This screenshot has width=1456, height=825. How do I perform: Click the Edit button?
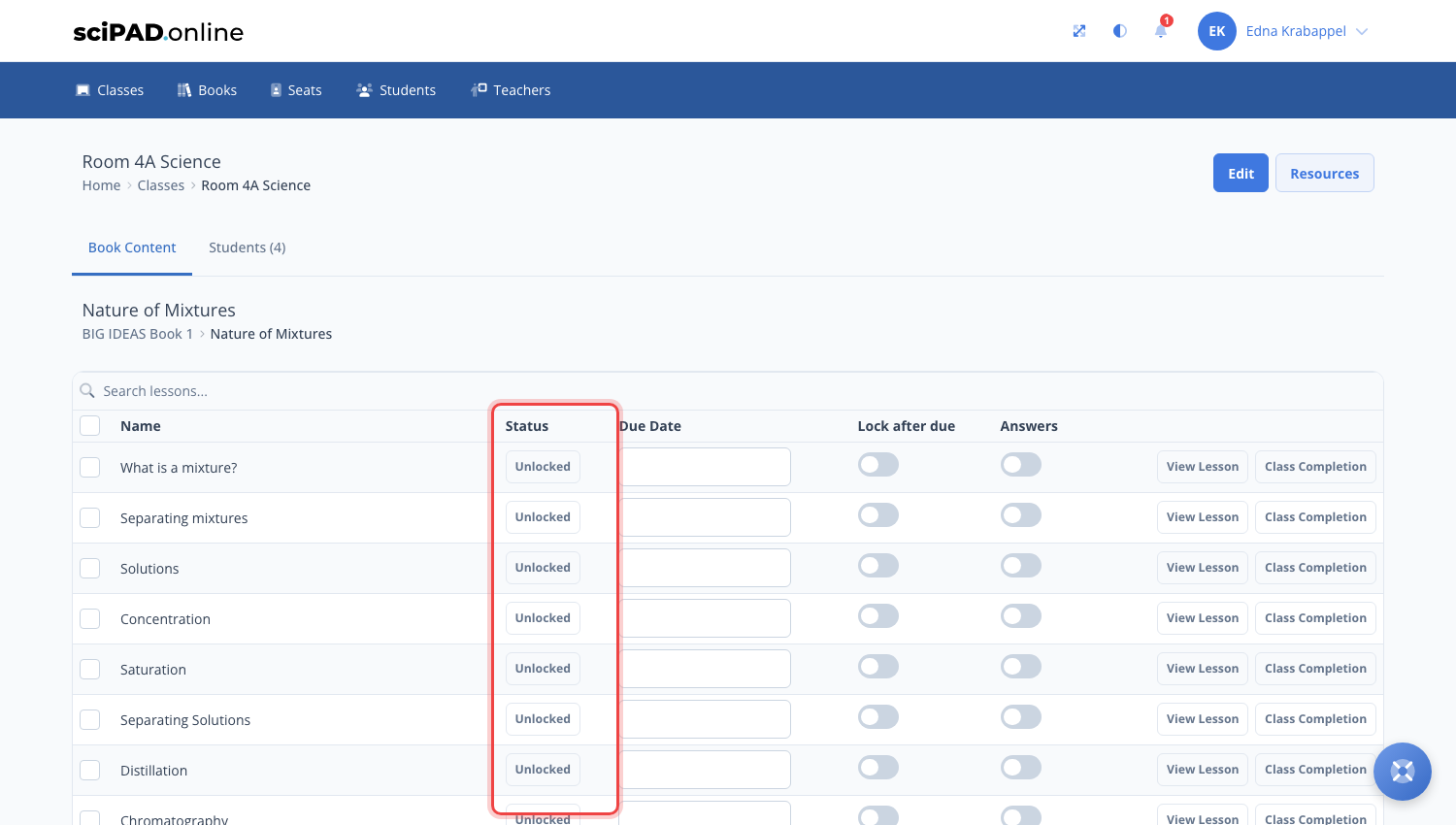tap(1241, 173)
